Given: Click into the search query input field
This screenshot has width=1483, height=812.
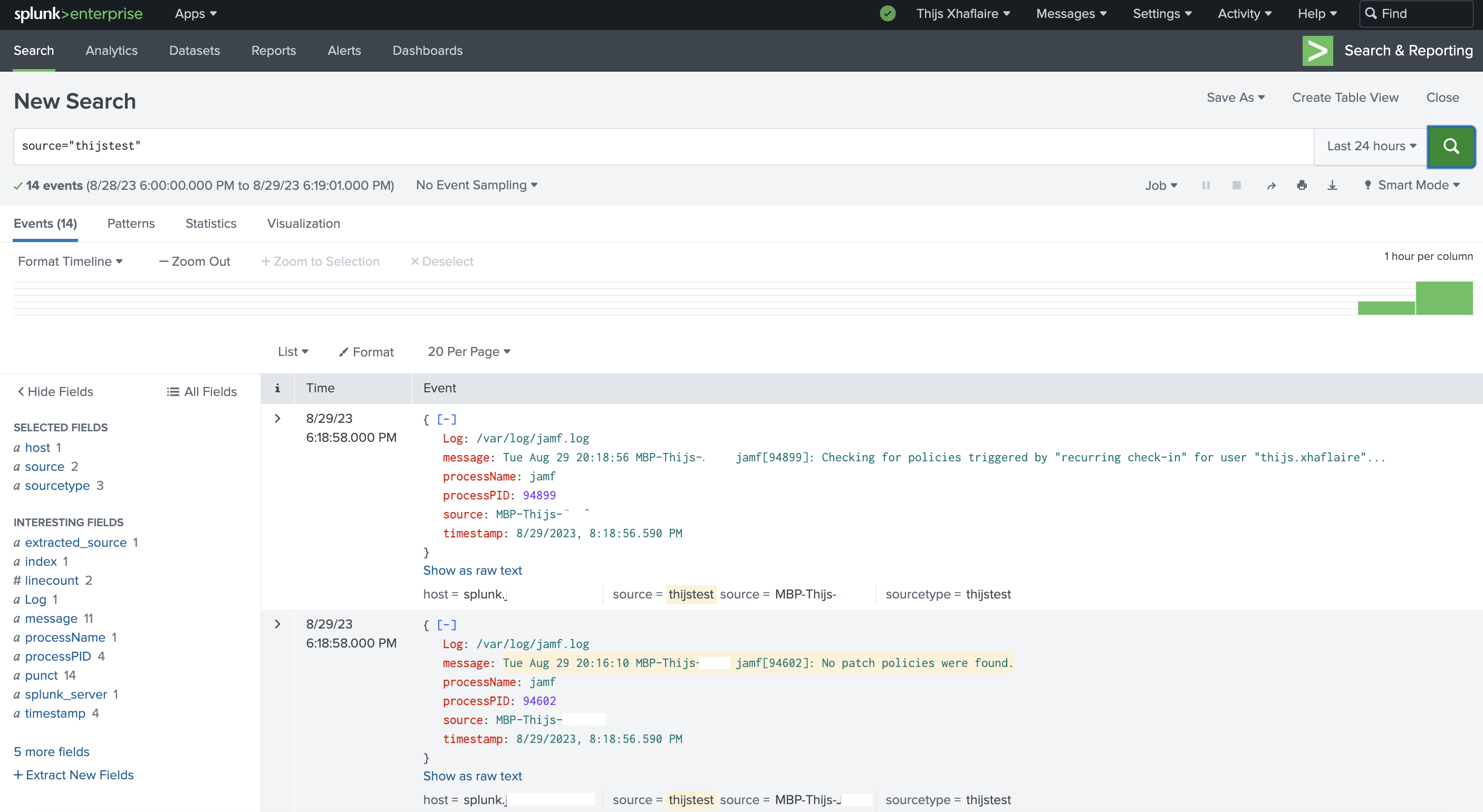Looking at the screenshot, I should click(662, 146).
